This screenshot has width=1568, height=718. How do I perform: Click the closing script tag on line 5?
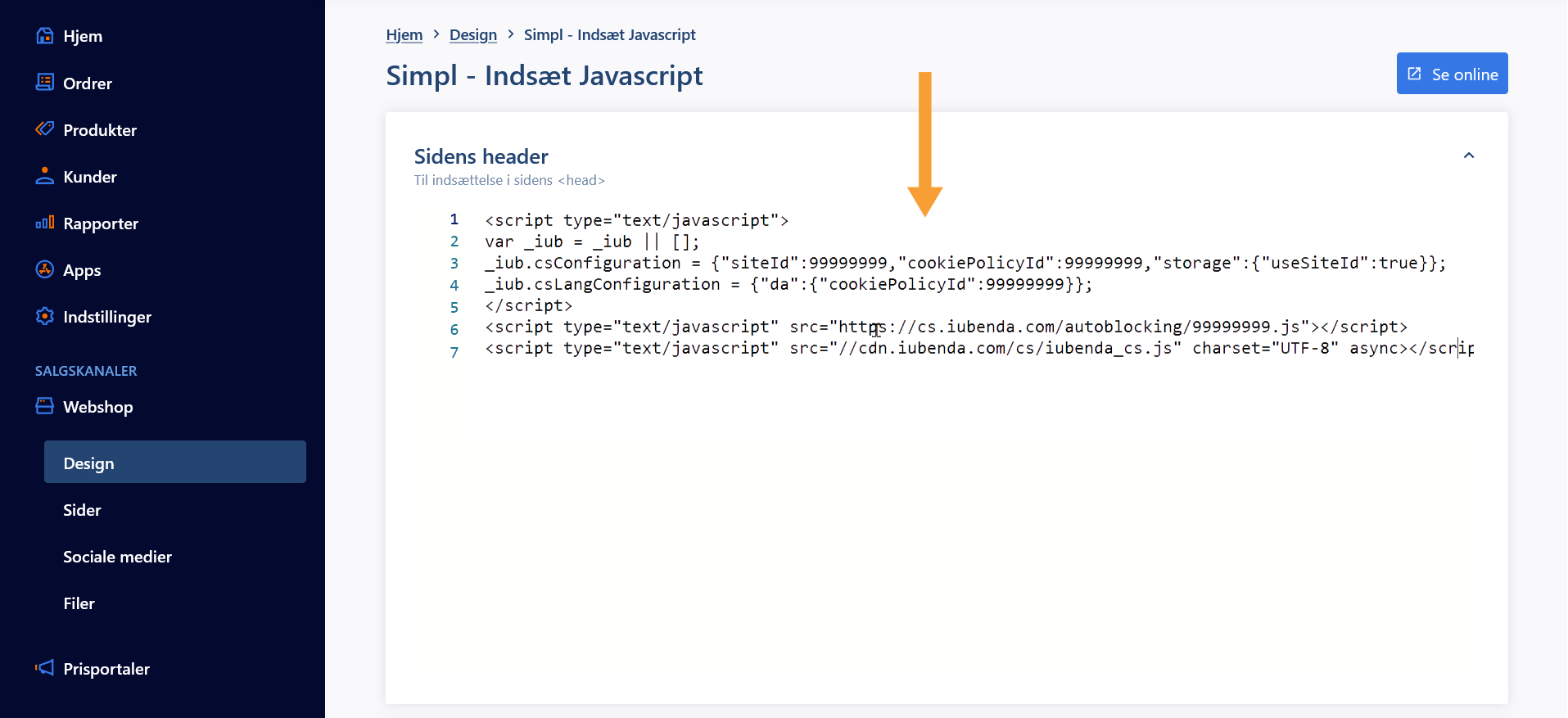(528, 305)
